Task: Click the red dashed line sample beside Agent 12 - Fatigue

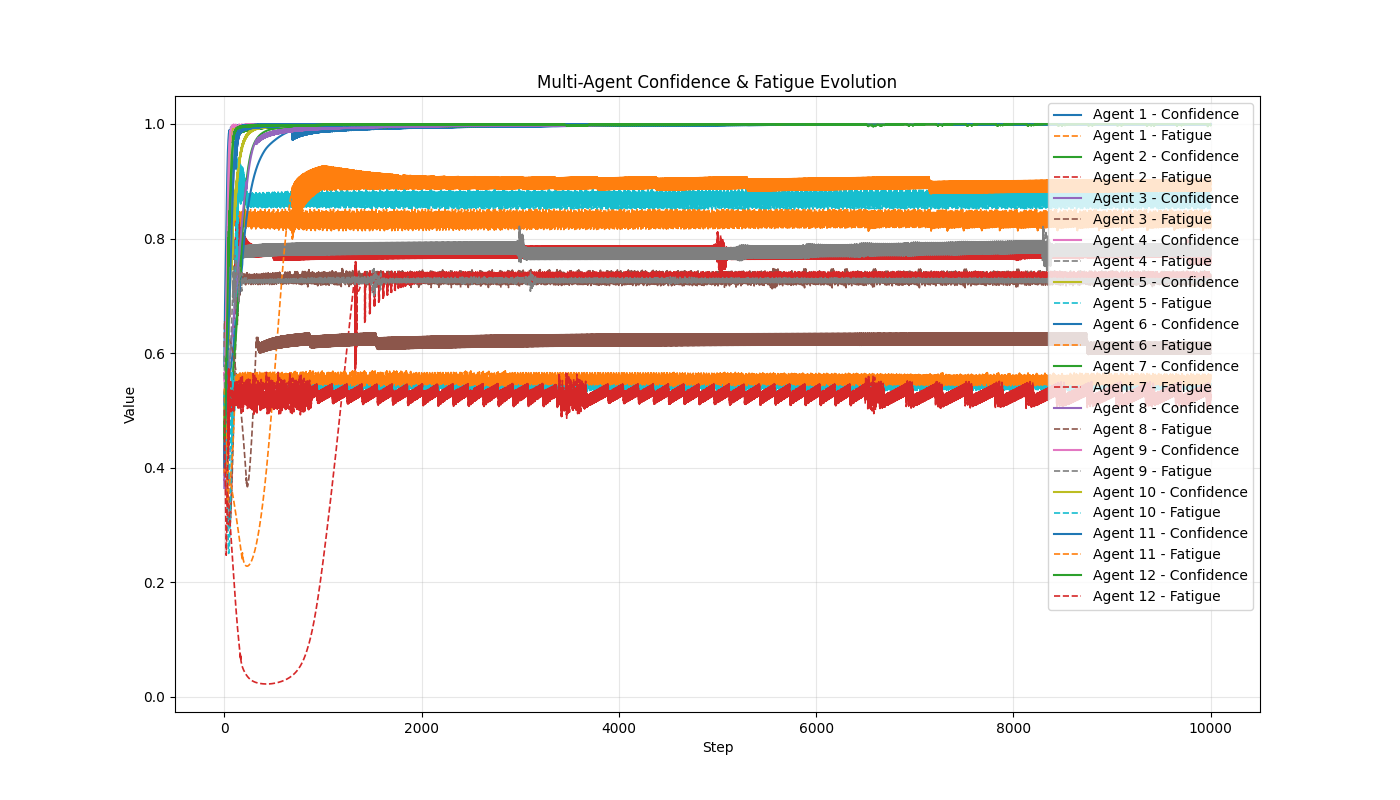Action: point(1068,597)
